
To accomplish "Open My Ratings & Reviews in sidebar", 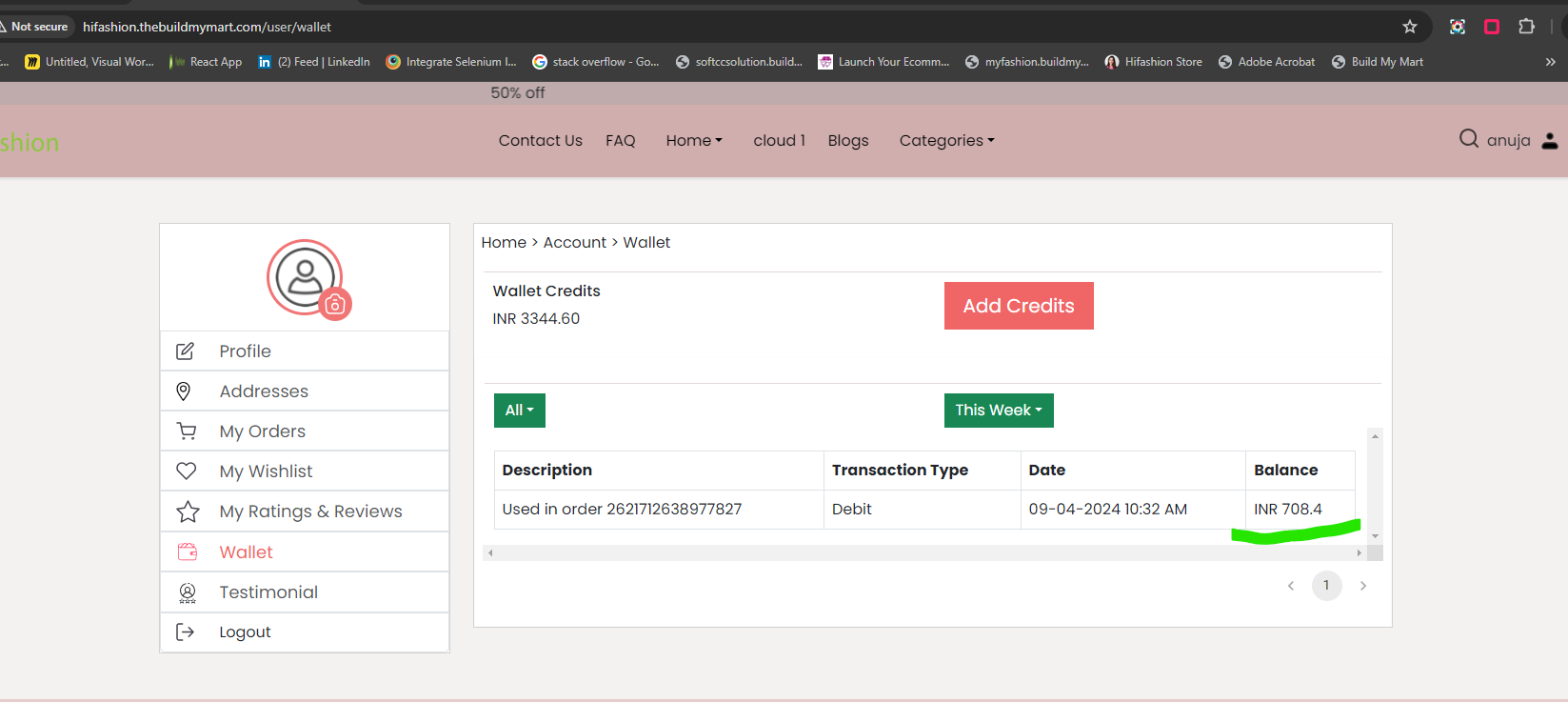I will tap(305, 511).
